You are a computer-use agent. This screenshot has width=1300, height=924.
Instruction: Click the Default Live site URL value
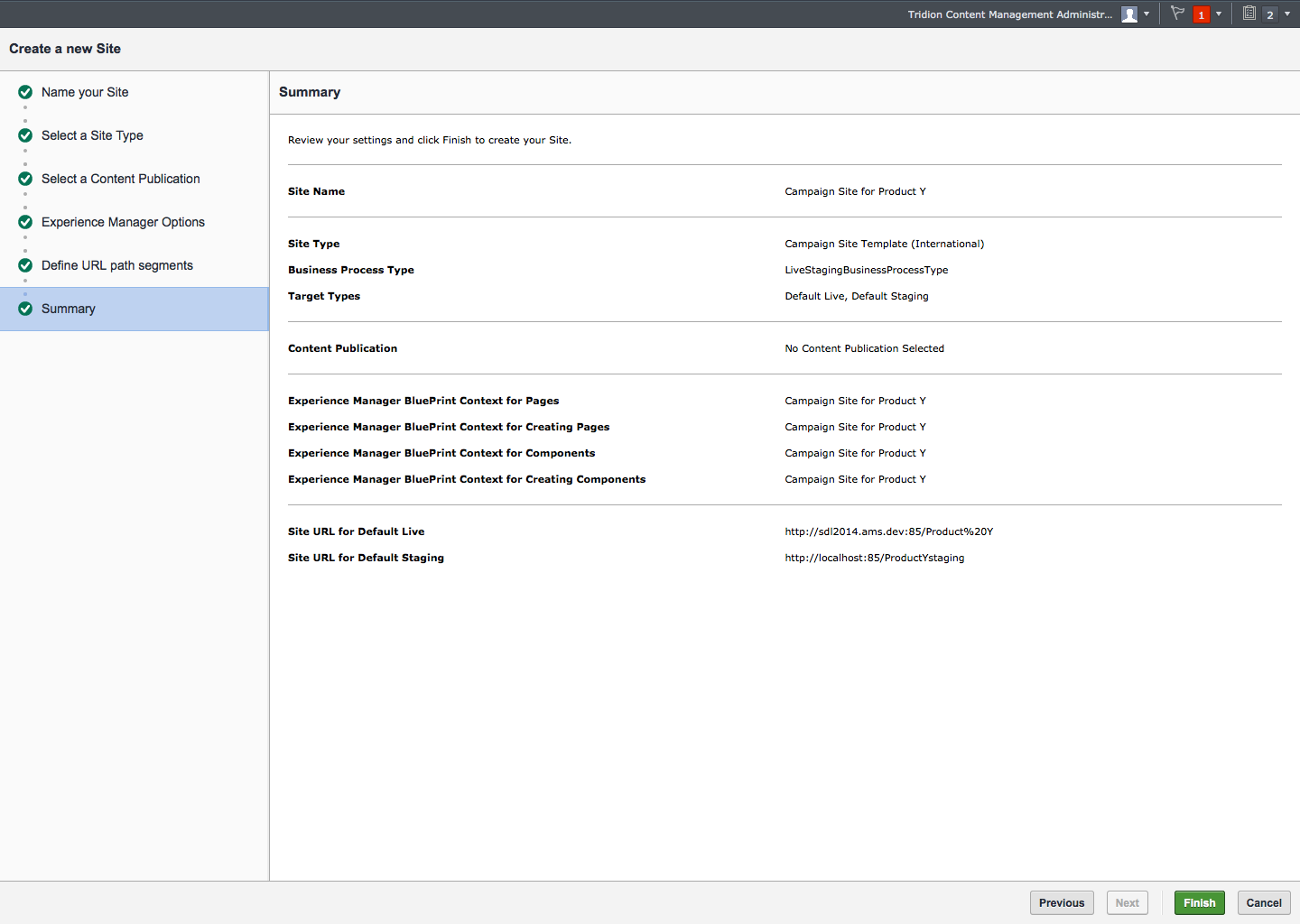pos(888,531)
